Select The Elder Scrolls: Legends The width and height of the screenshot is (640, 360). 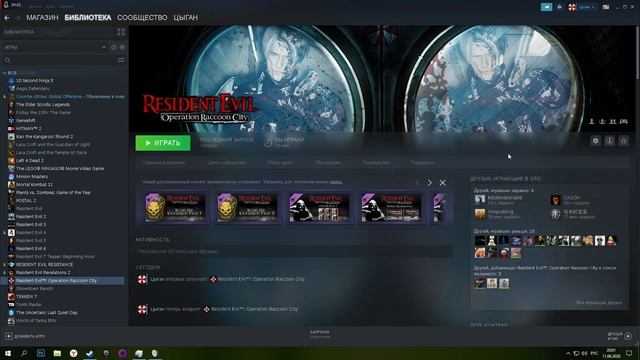click(43, 104)
